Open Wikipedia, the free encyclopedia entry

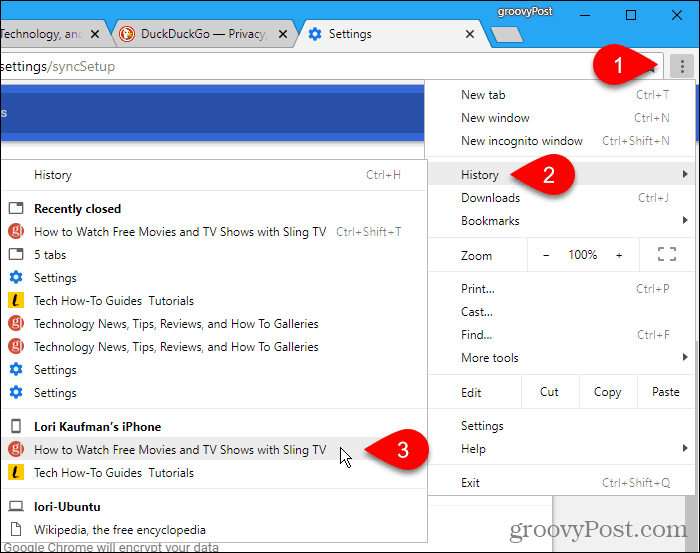(214, 530)
